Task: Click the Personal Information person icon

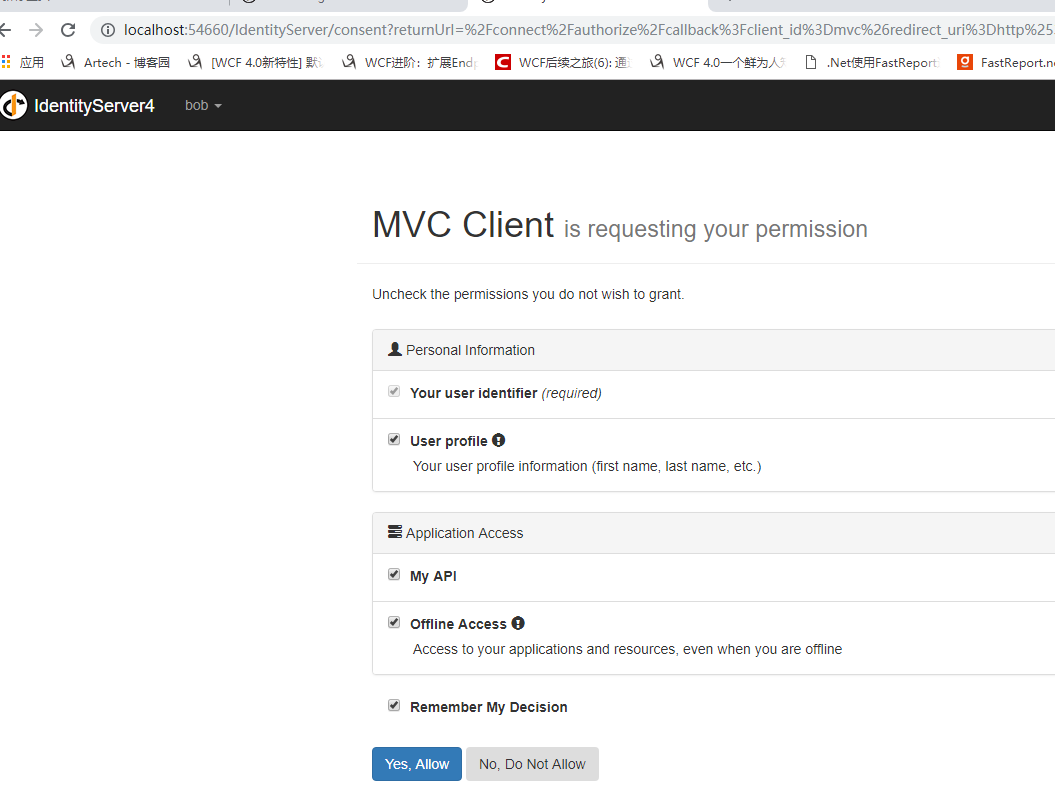Action: [x=395, y=349]
